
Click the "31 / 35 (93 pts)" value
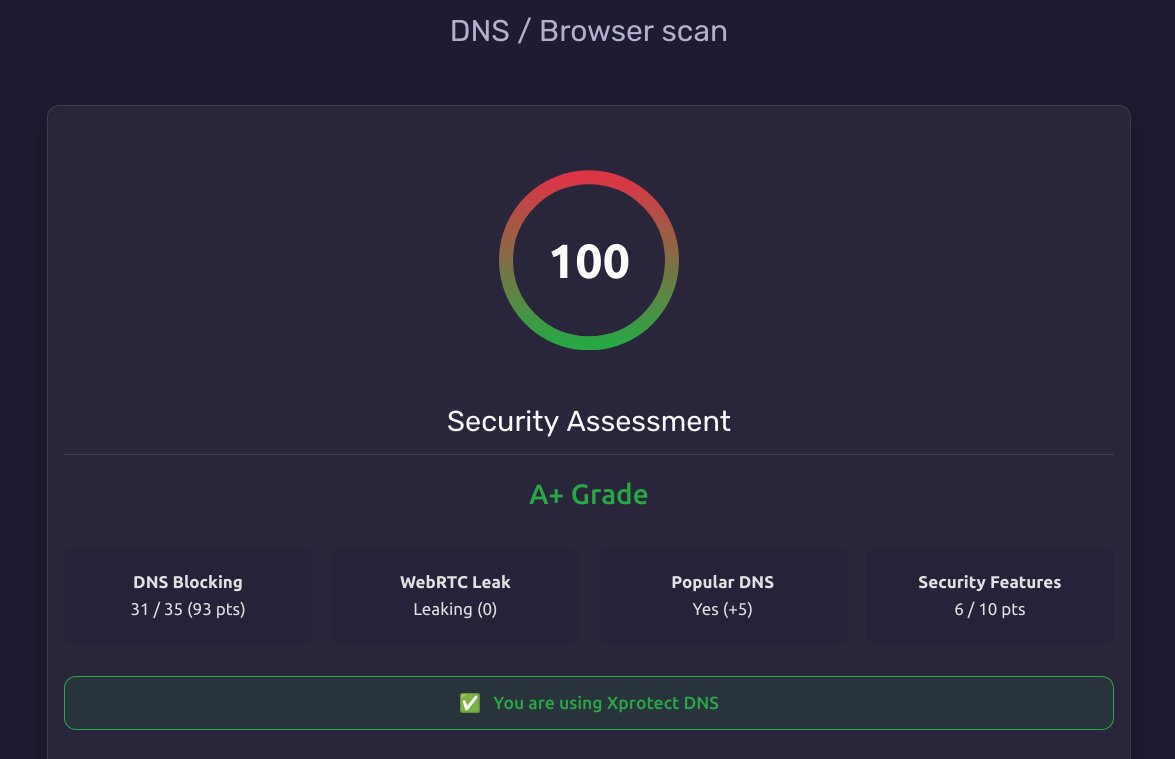pos(188,609)
